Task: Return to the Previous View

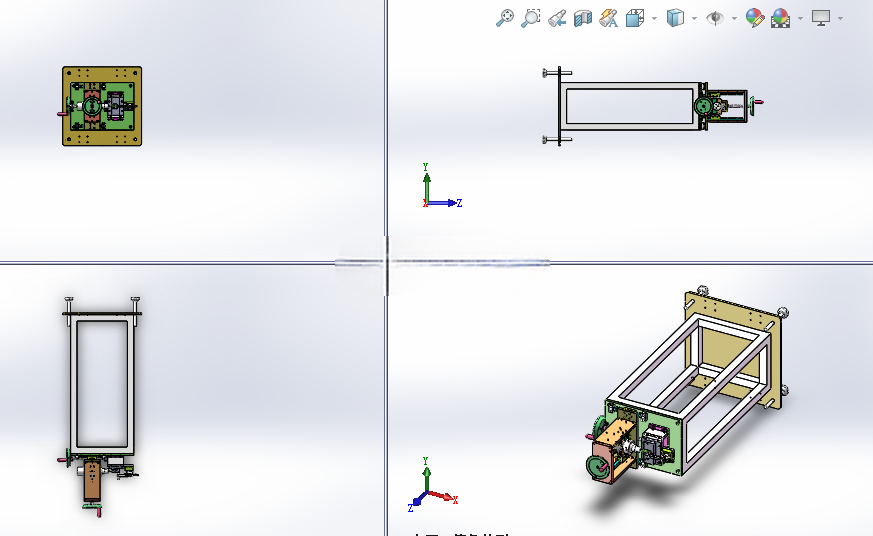Action: coord(557,18)
